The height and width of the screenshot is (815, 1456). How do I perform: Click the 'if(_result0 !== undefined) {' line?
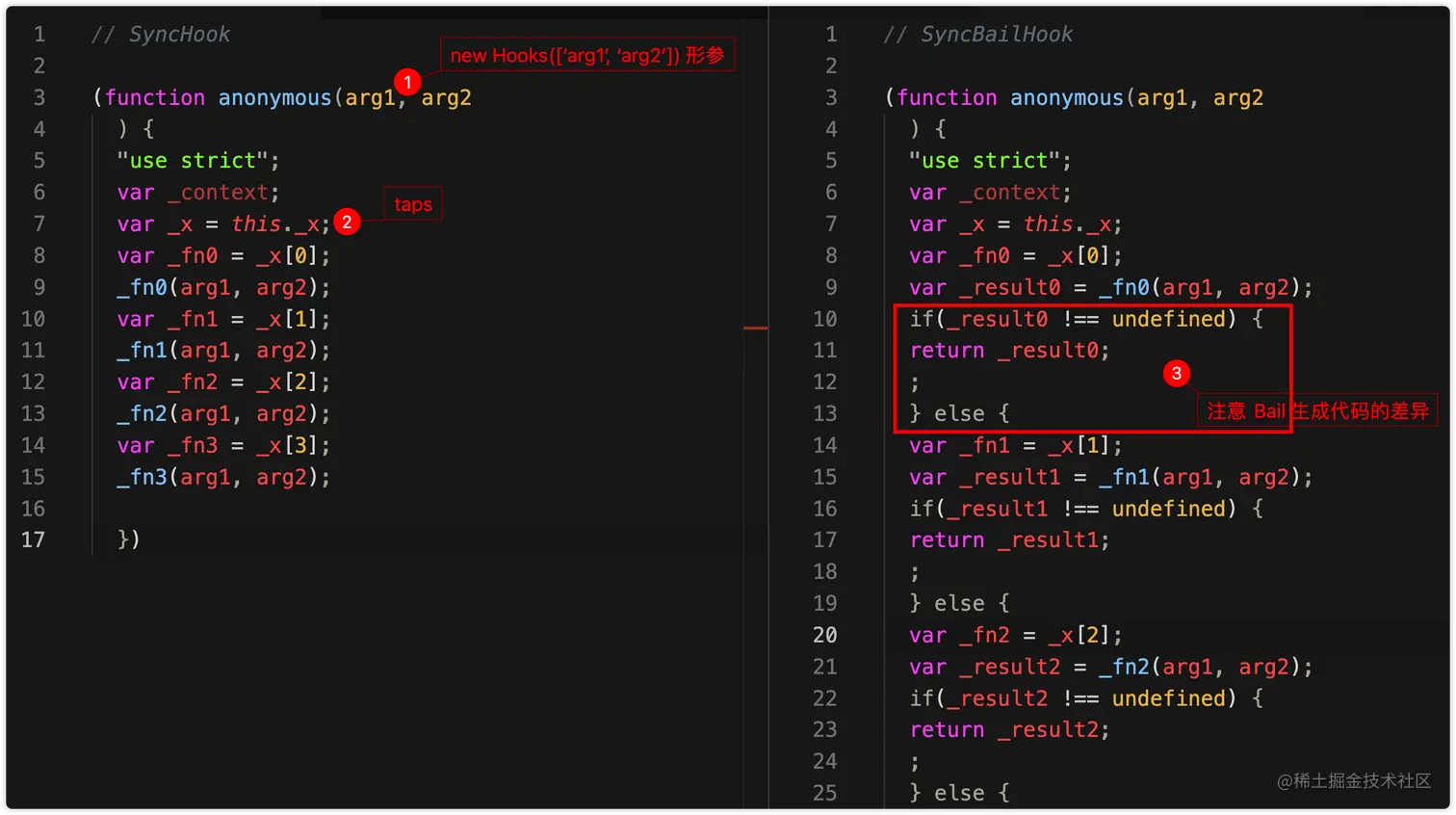[1086, 320]
